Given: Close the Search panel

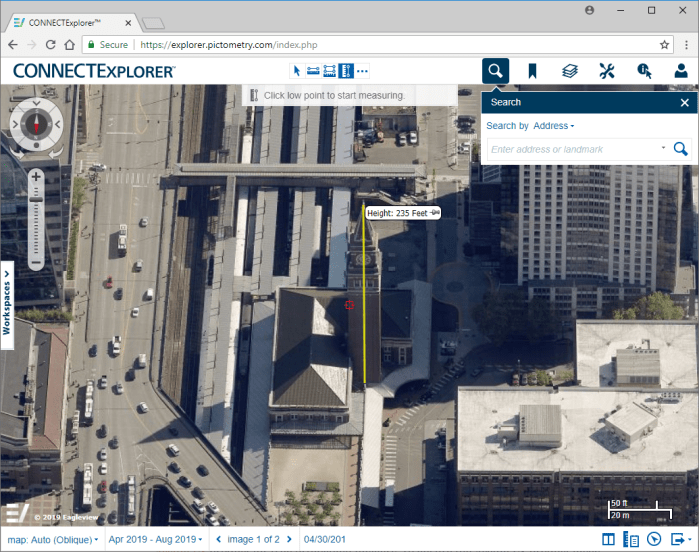Looking at the screenshot, I should (685, 102).
